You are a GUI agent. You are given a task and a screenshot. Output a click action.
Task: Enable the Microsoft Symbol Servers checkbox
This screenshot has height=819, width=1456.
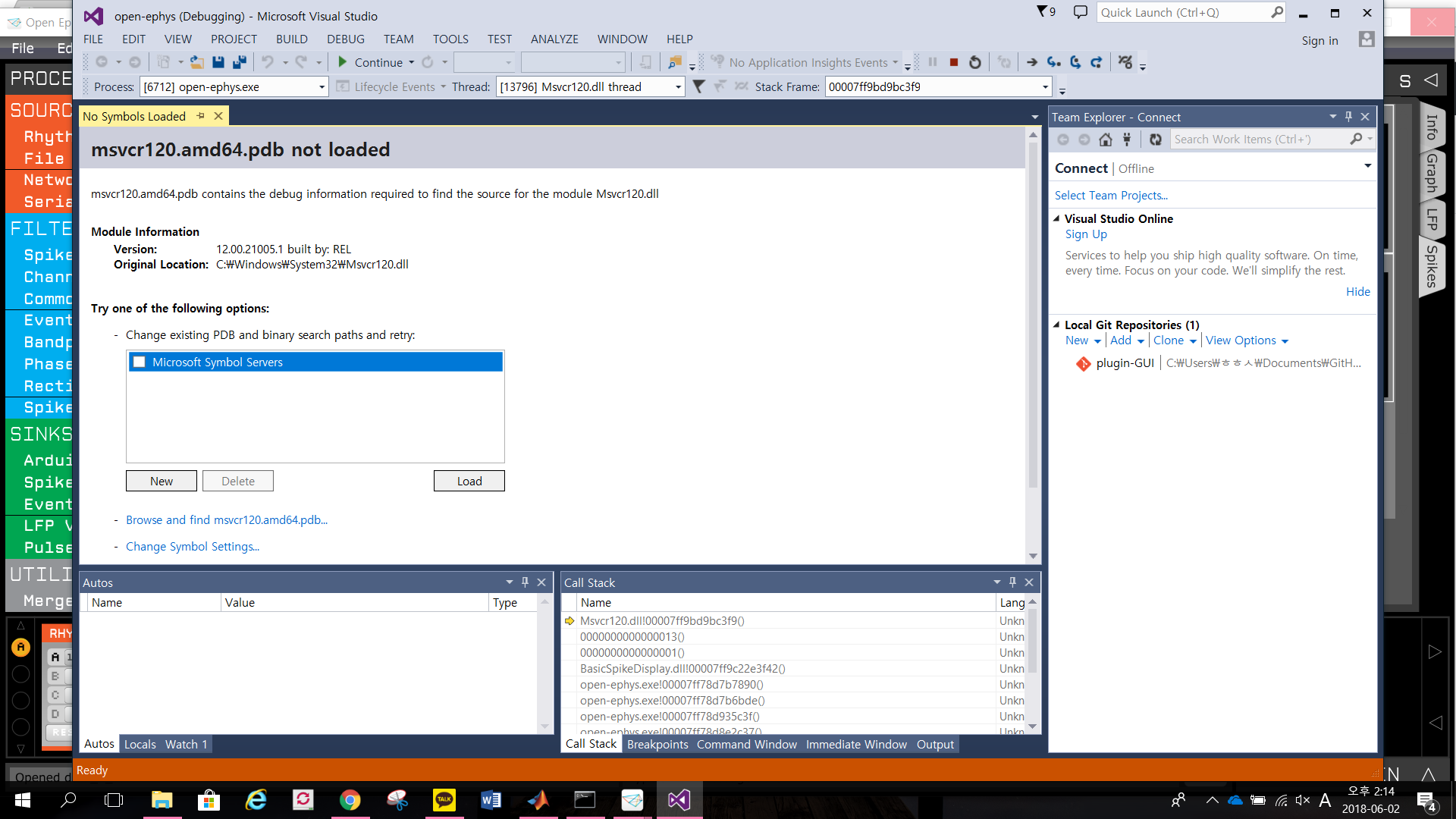pos(139,362)
